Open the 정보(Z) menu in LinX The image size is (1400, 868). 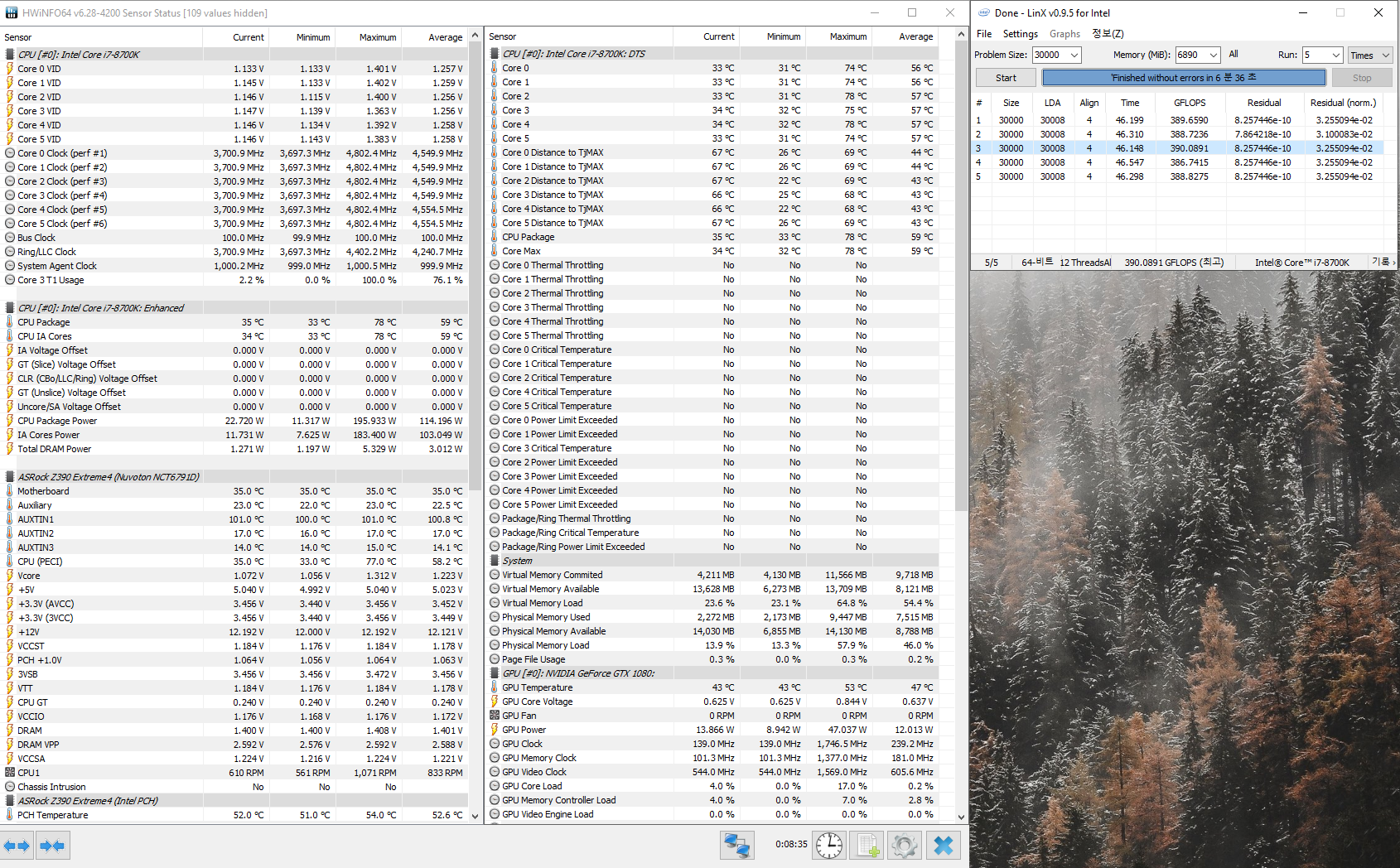point(1108,34)
